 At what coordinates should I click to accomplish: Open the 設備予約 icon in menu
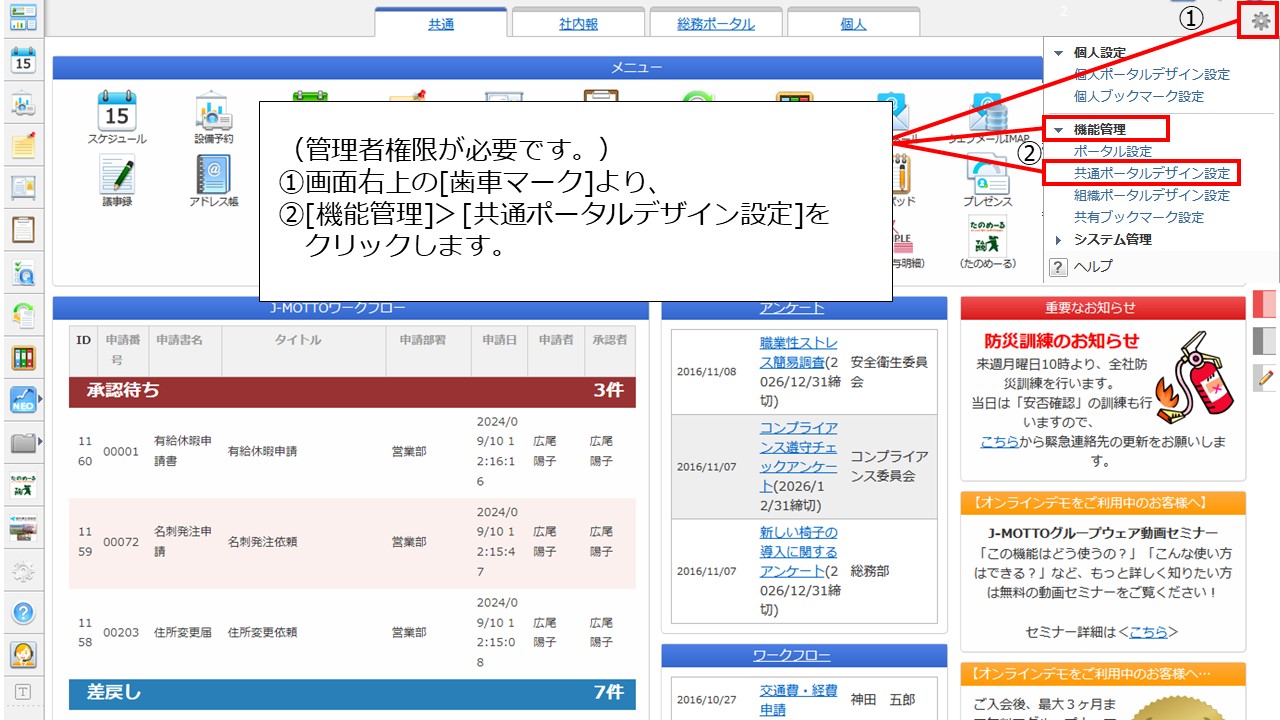pos(213,112)
